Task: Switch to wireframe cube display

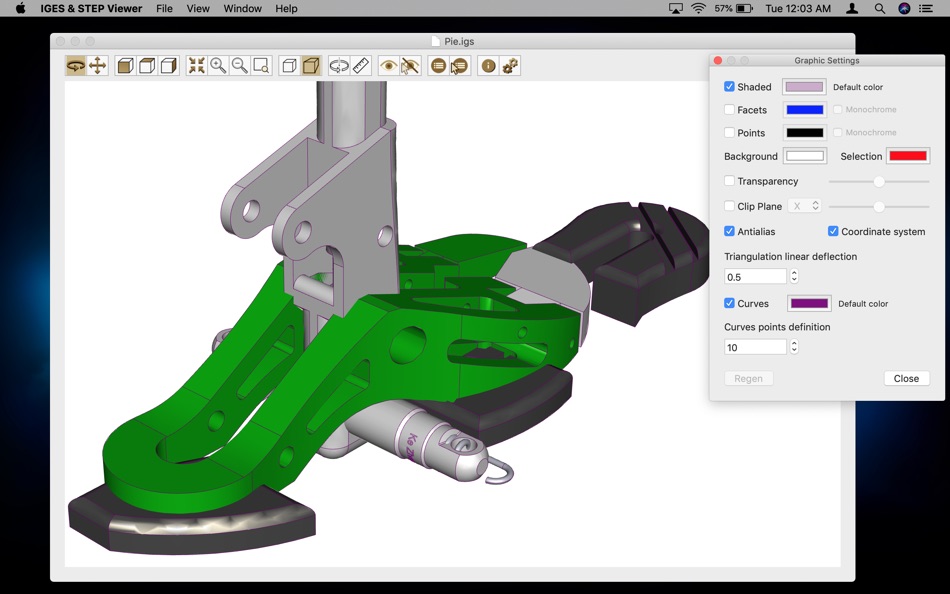Action: 290,65
